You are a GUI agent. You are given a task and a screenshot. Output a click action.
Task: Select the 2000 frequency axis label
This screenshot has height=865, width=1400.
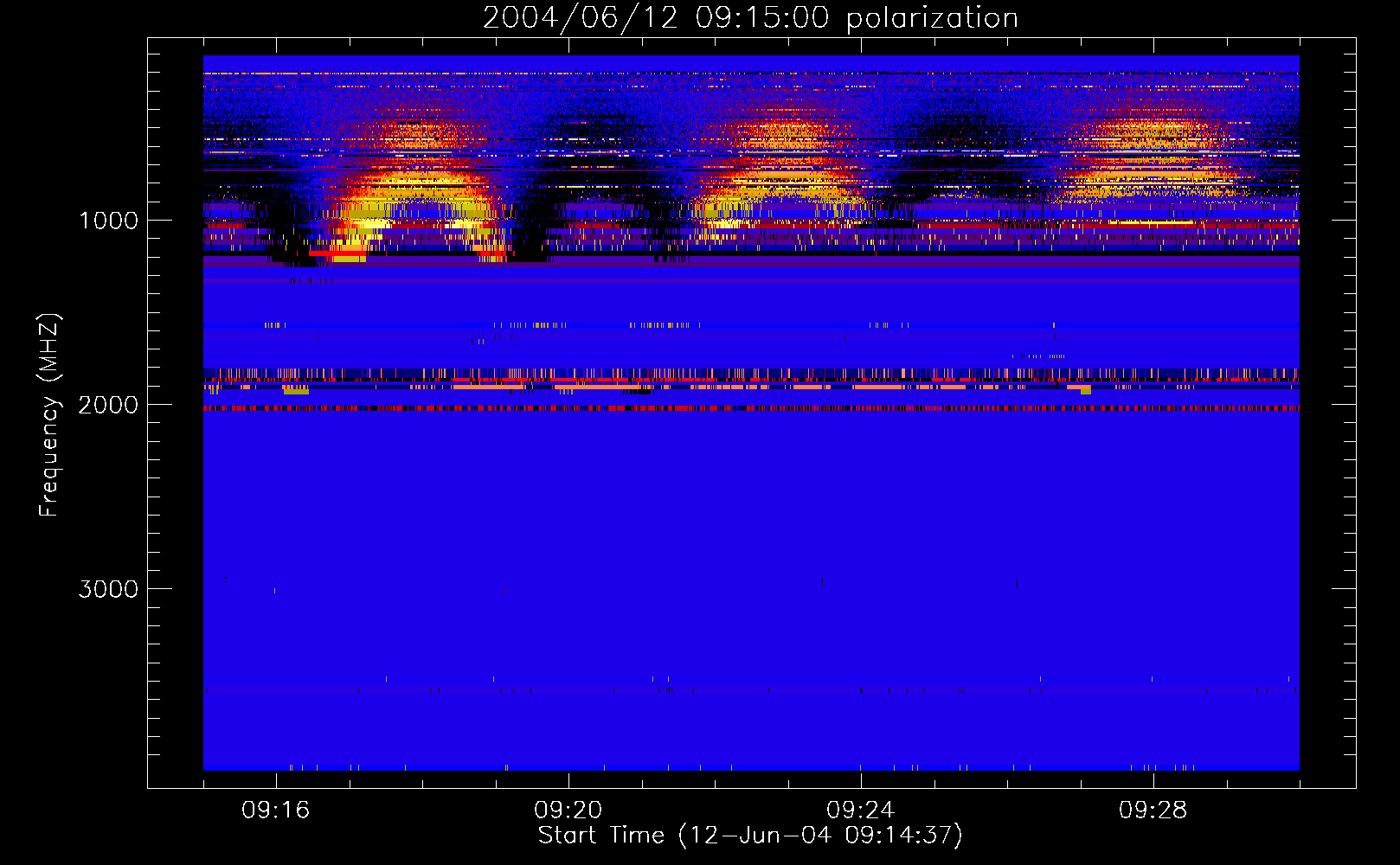(108, 405)
